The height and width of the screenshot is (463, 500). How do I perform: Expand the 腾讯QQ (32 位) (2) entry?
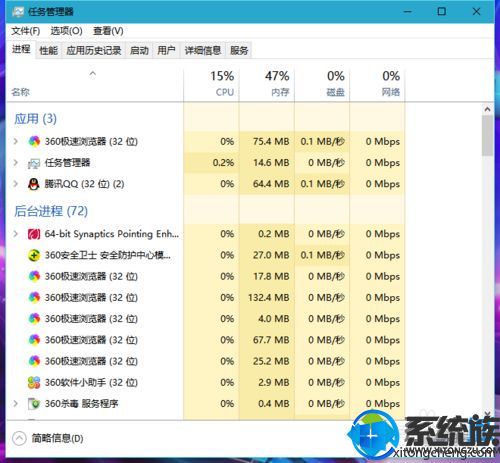tap(15, 184)
